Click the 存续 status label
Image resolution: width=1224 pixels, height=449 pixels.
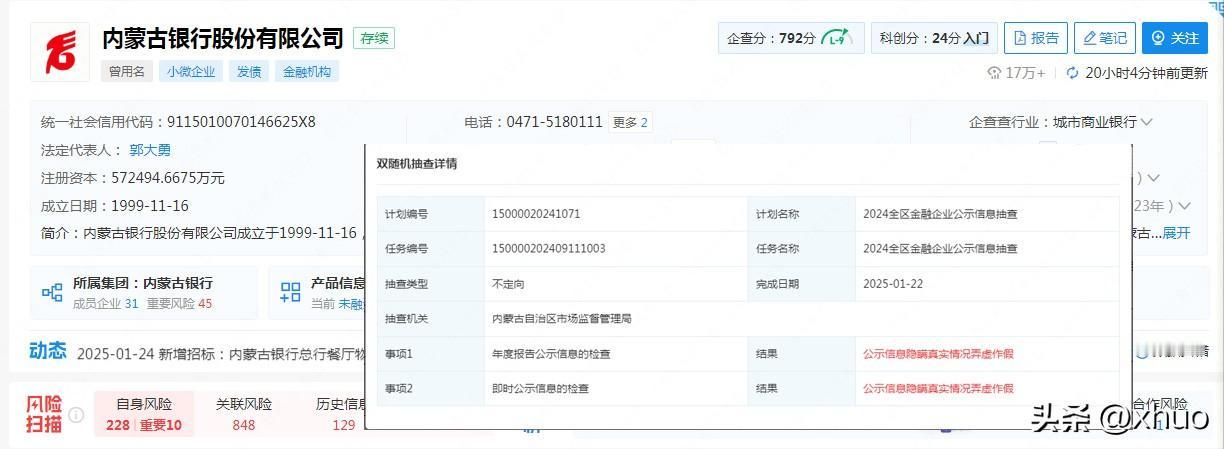tap(375, 38)
